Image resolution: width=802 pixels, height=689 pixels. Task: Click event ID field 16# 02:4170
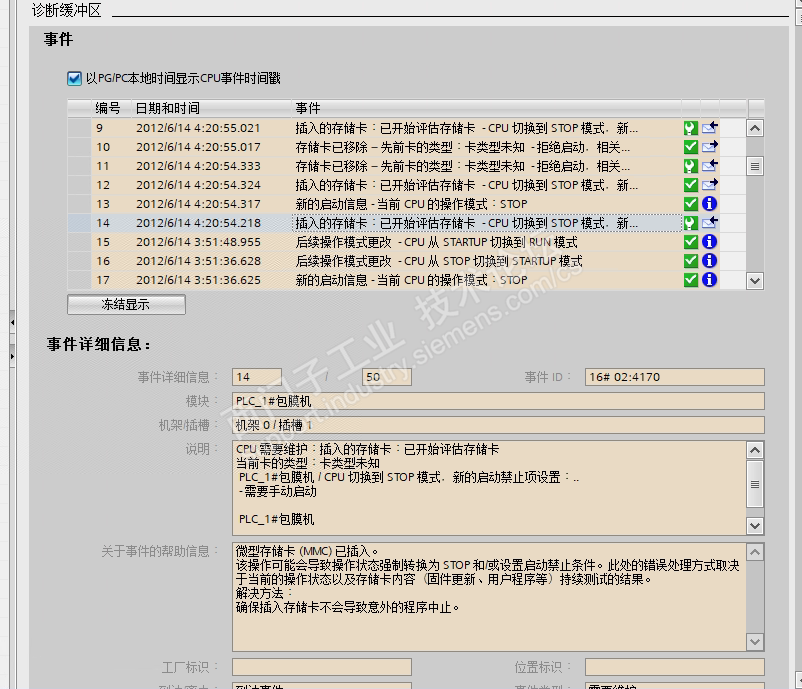tap(675, 377)
